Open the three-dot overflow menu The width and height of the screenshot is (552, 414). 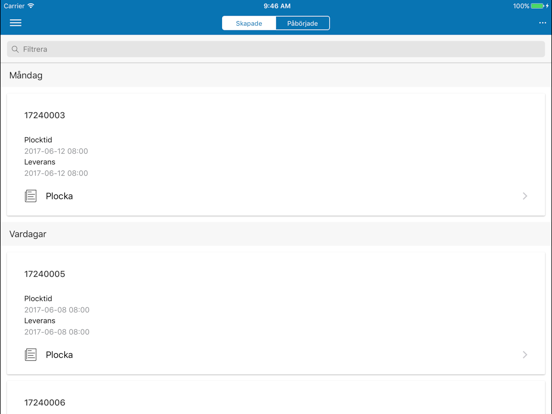tap(542, 23)
